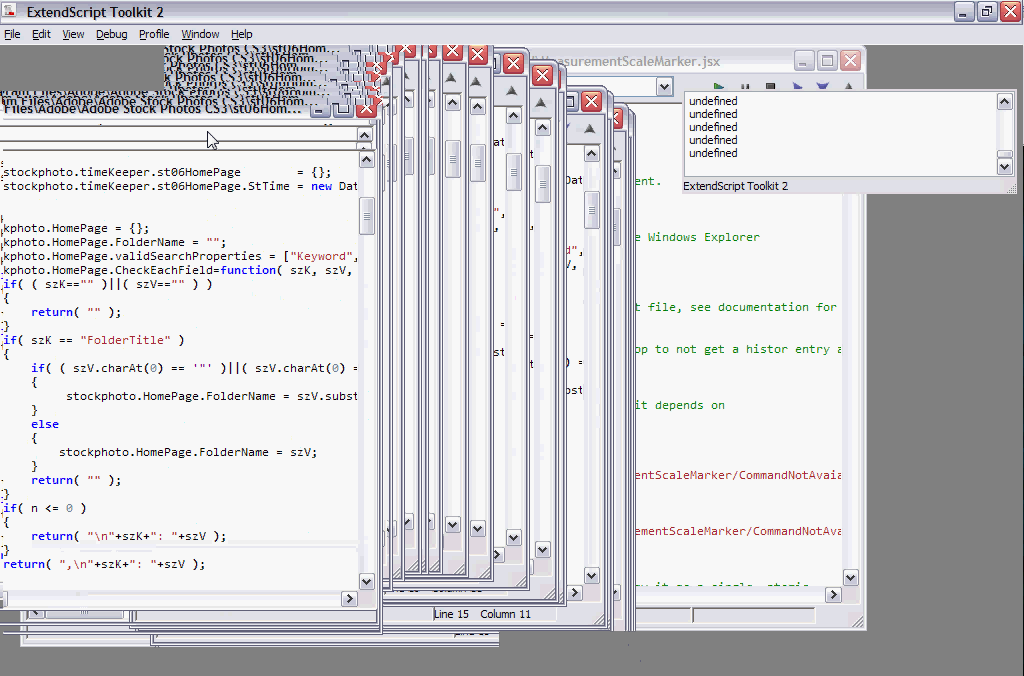This screenshot has height=676, width=1024.
Task: Close the MeasurementScaleMarker.jsx document window
Action: (x=850, y=61)
